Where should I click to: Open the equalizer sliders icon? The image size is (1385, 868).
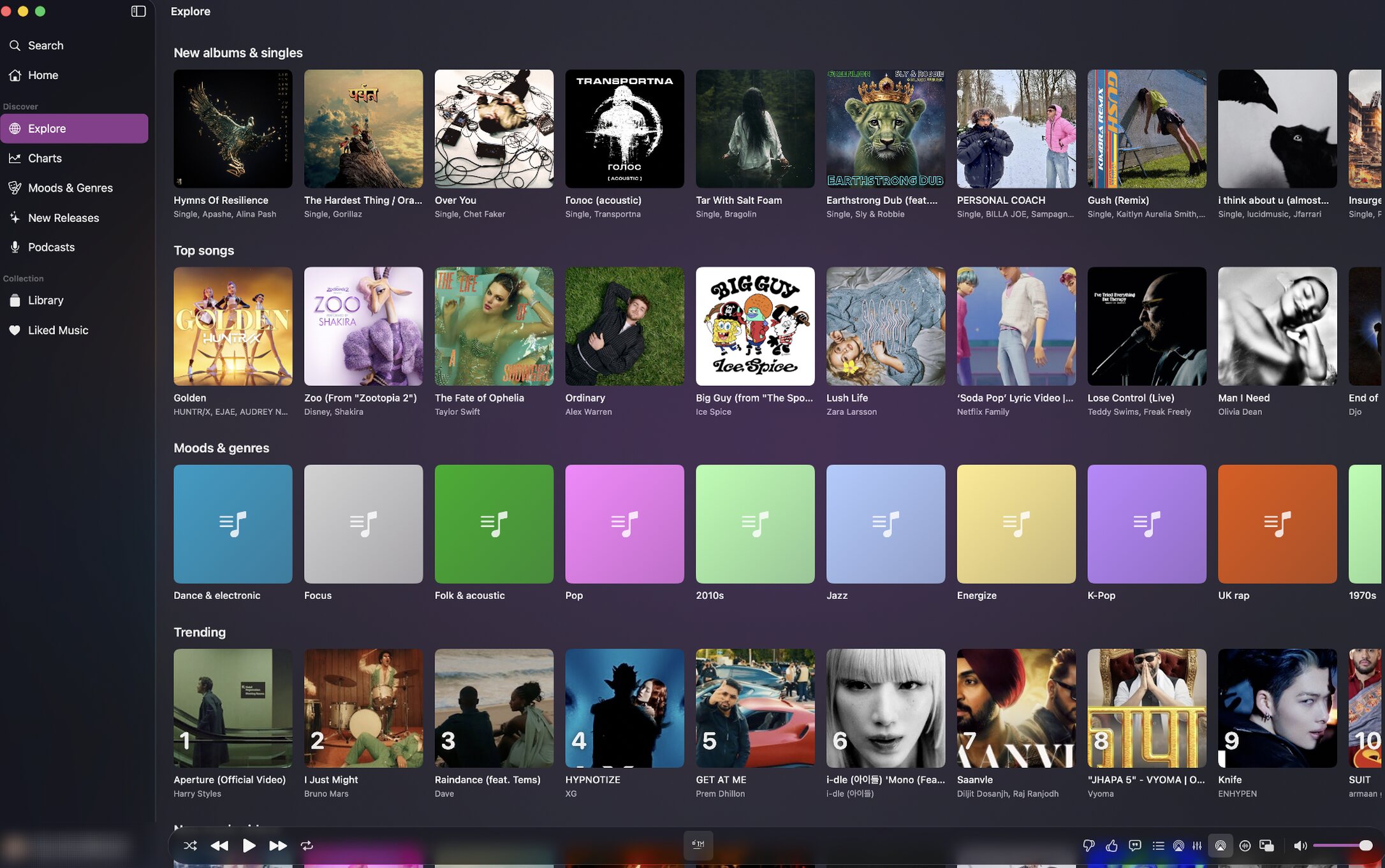[1197, 846]
